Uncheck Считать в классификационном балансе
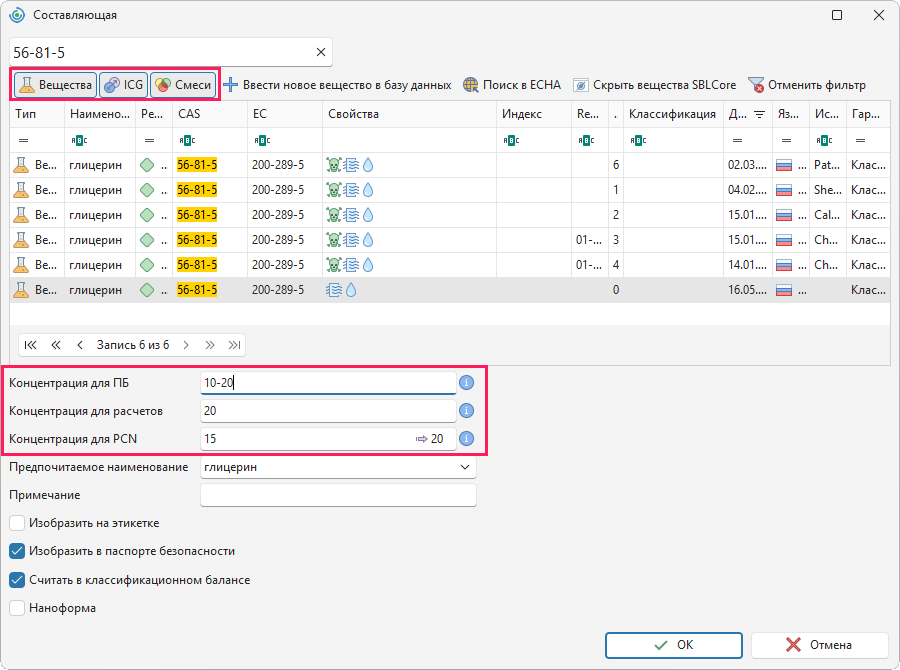 17,580
